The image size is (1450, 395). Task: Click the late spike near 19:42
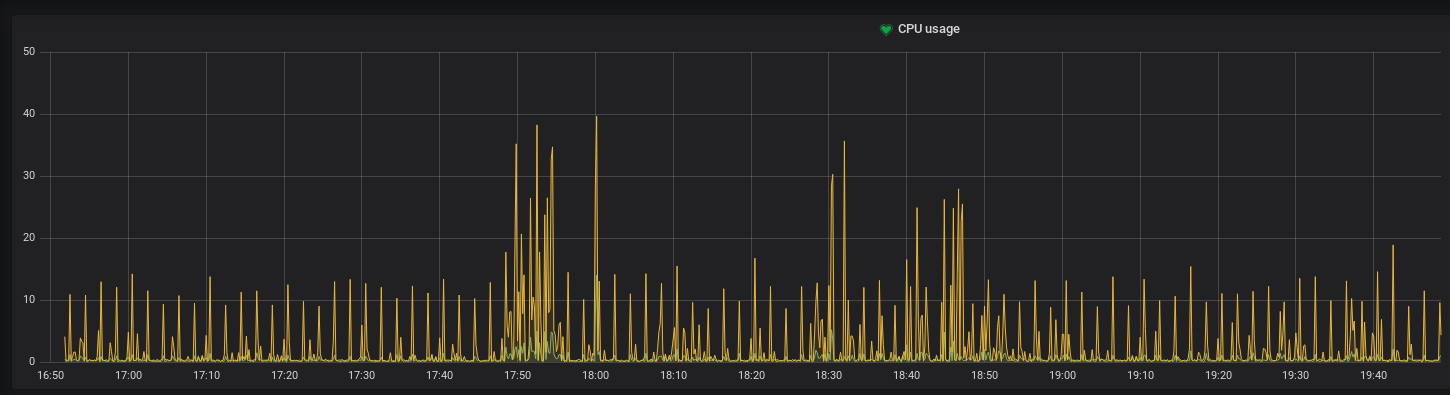pyautogui.click(x=1392, y=246)
